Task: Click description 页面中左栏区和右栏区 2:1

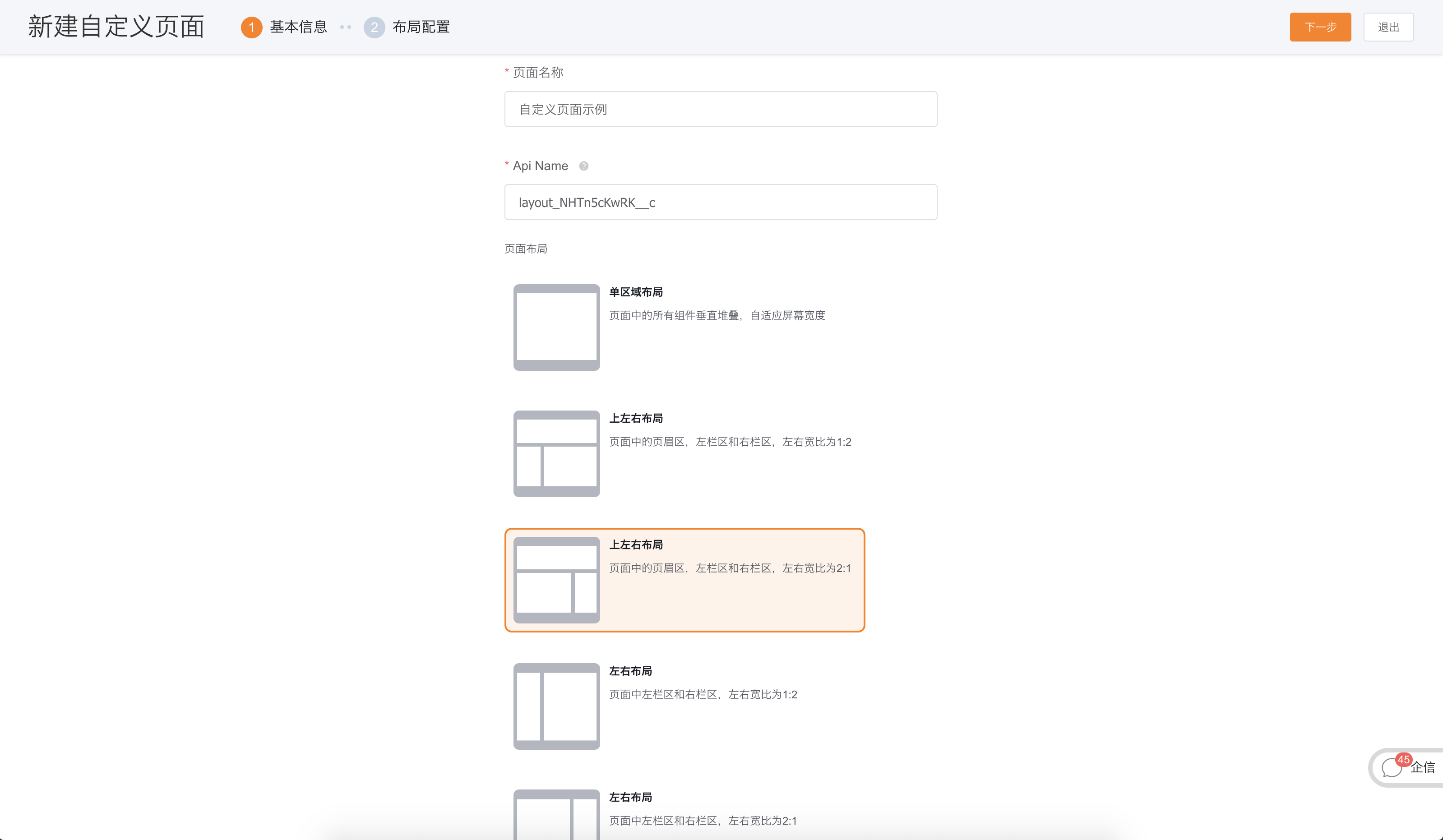Action: (703, 821)
